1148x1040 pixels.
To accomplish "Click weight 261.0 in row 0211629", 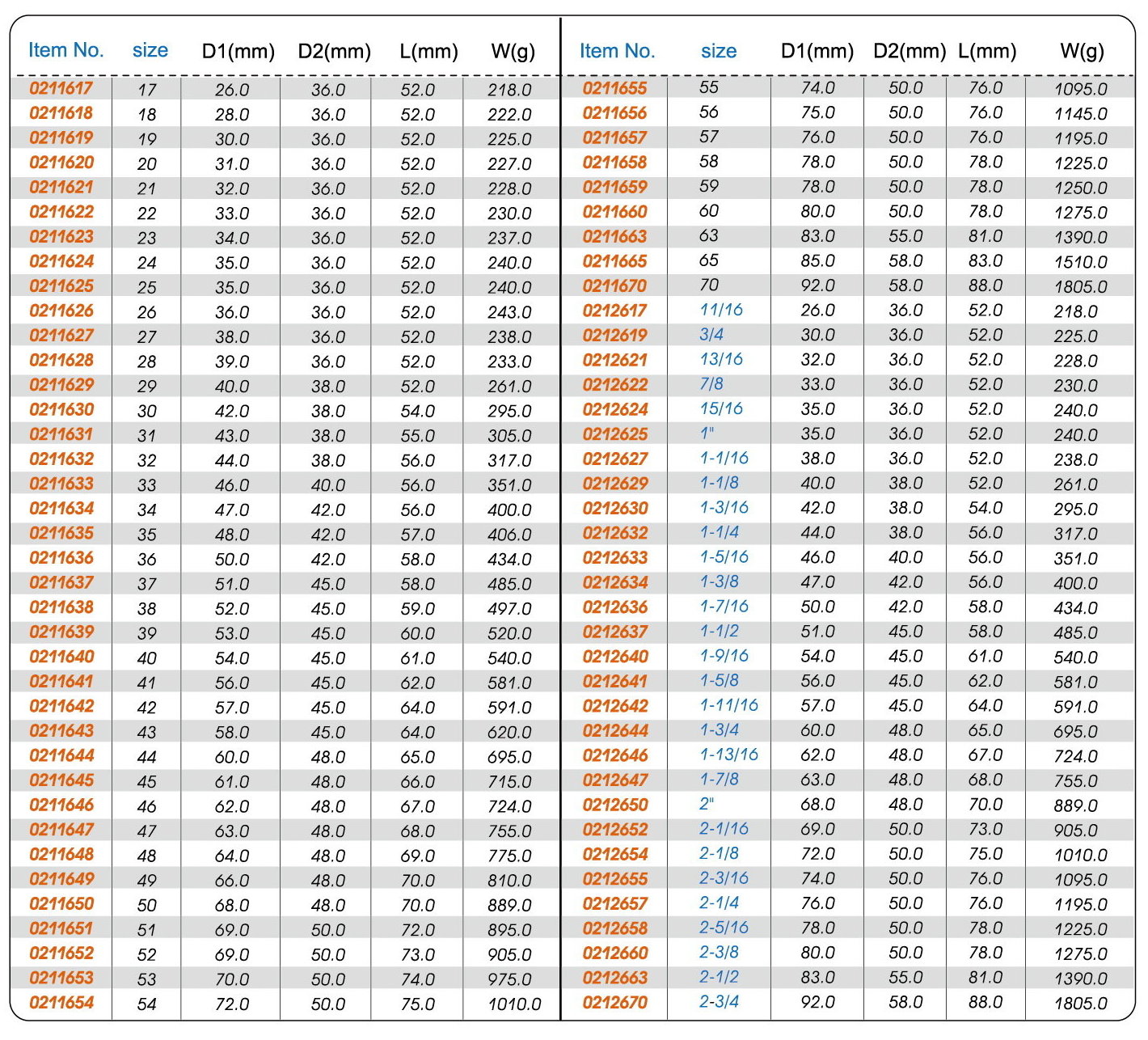I will coord(509,387).
